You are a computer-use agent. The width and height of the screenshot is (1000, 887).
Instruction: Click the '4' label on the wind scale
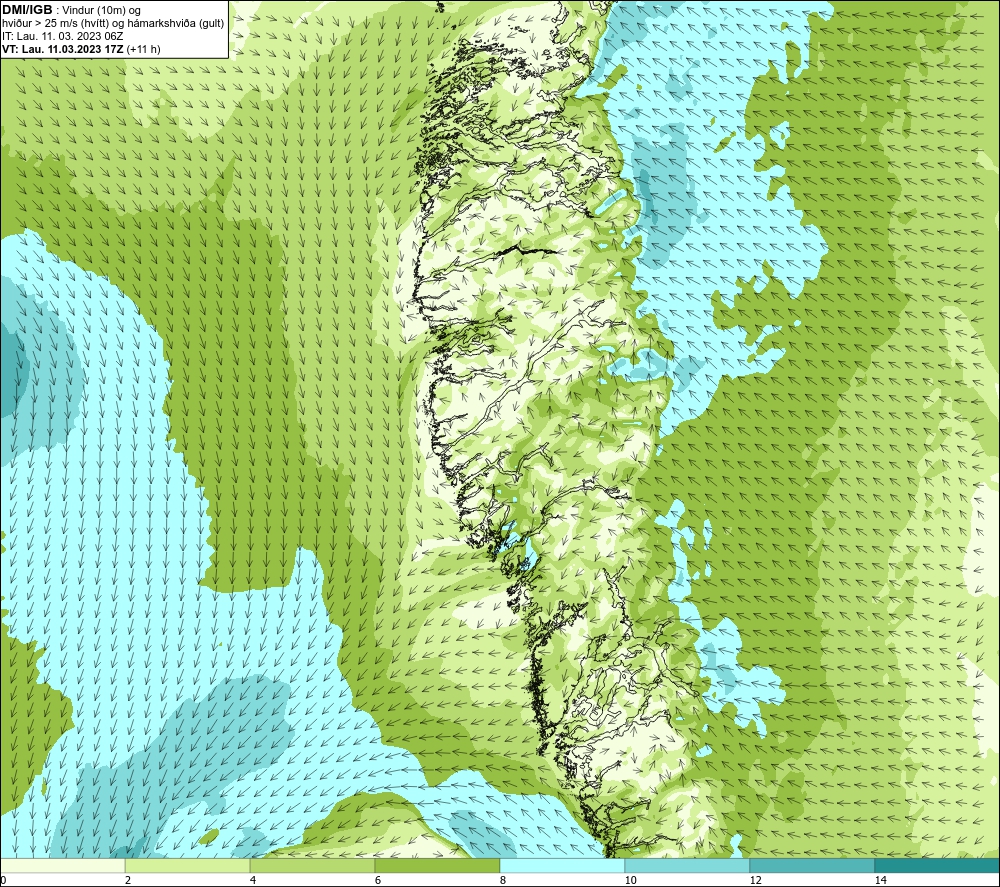253,880
